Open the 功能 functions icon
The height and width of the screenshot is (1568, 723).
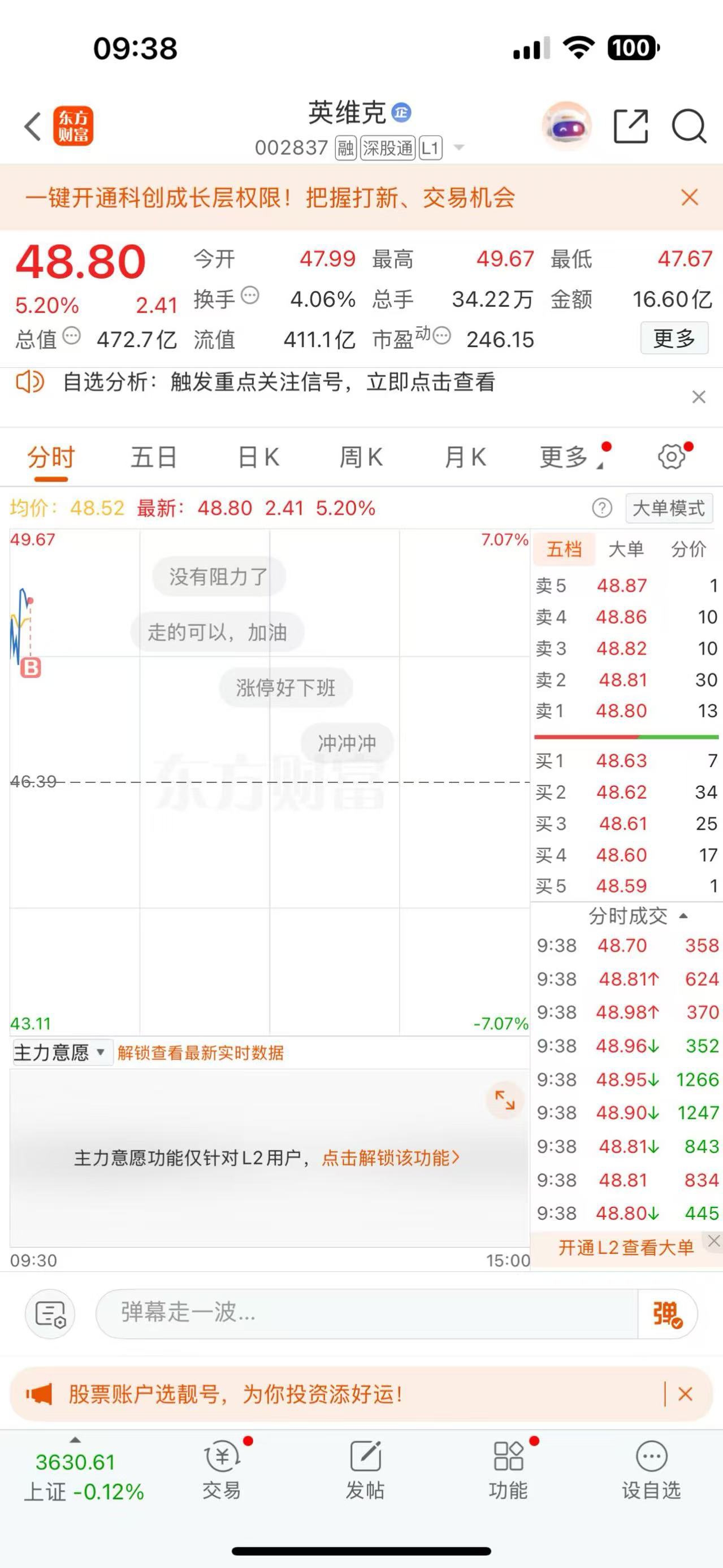tap(508, 1471)
